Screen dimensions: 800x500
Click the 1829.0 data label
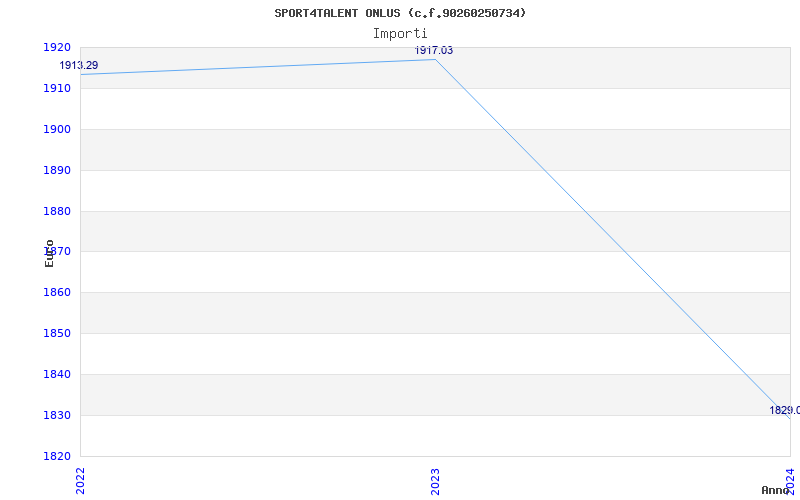point(785,410)
